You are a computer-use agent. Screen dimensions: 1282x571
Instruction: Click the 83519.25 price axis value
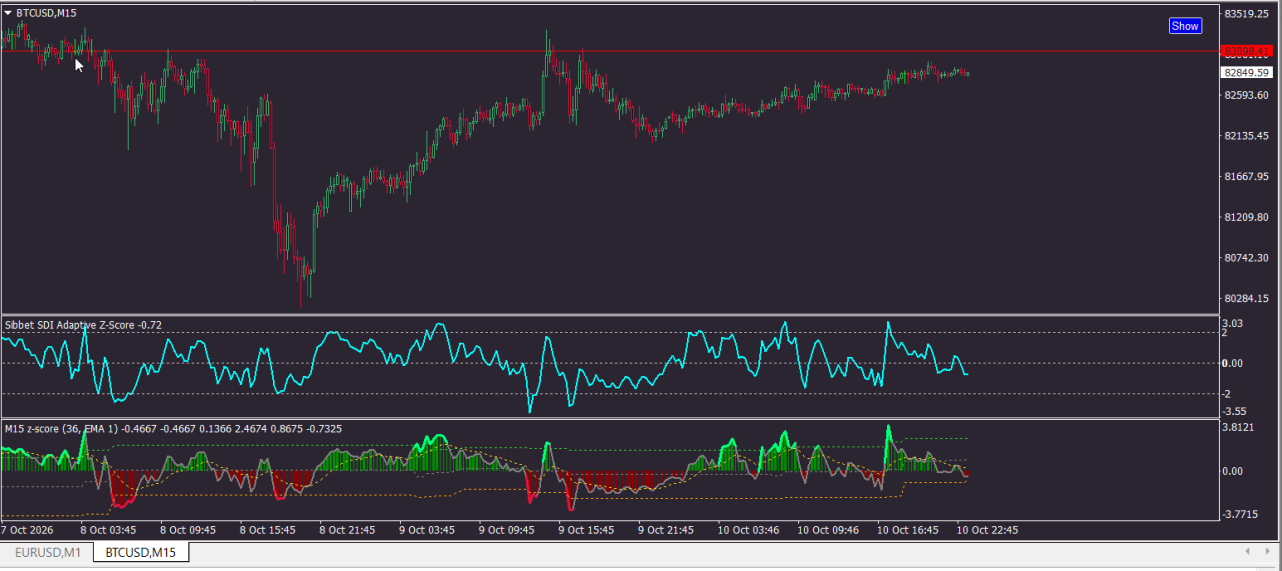(x=1246, y=14)
